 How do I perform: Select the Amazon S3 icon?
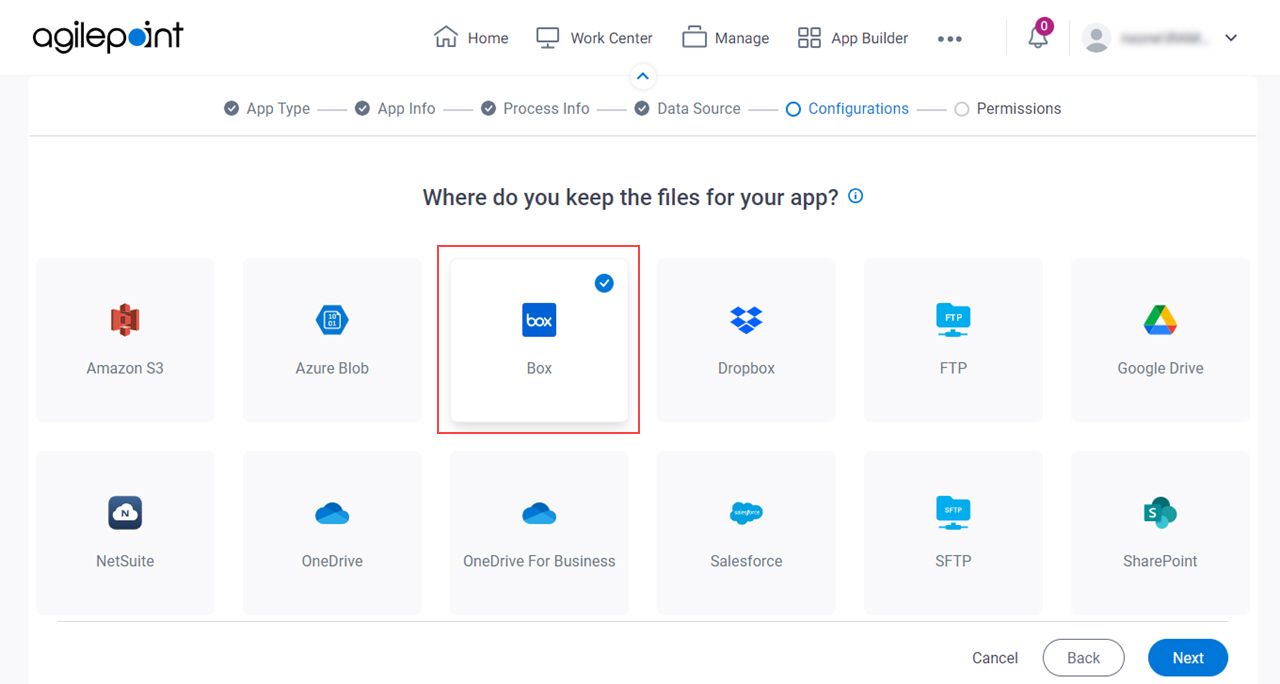(x=125, y=320)
